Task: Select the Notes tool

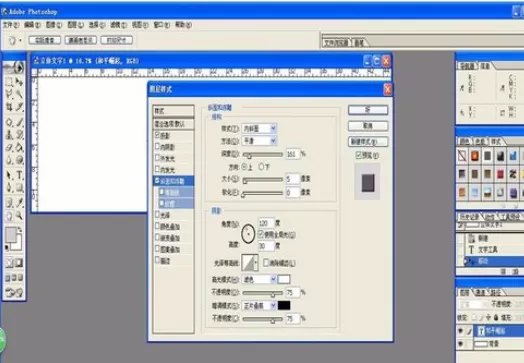Action: 9,203
